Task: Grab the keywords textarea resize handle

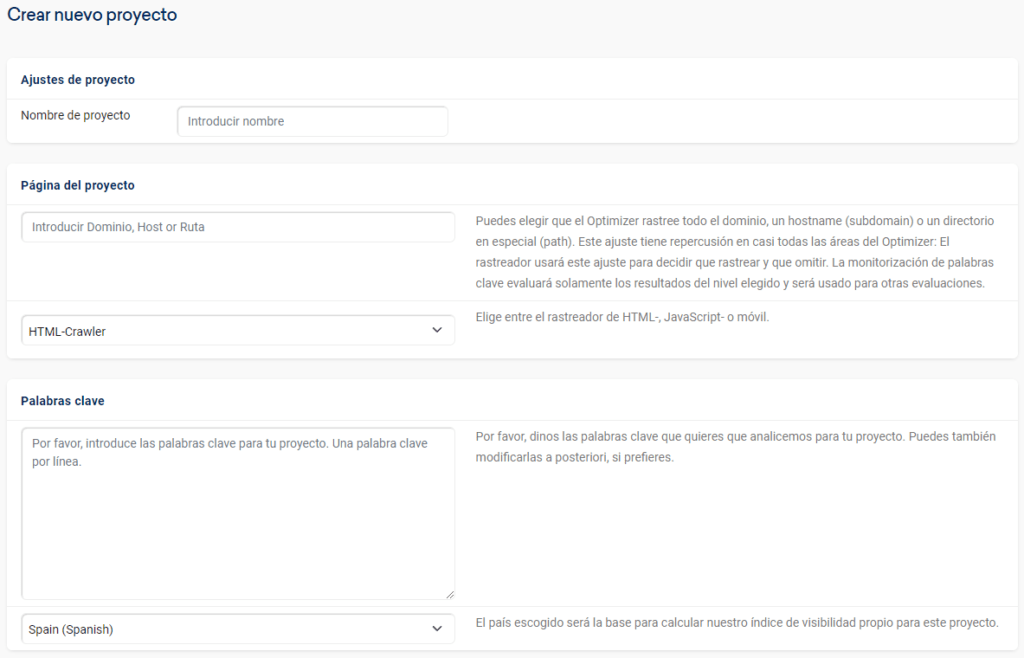Action: coord(450,595)
